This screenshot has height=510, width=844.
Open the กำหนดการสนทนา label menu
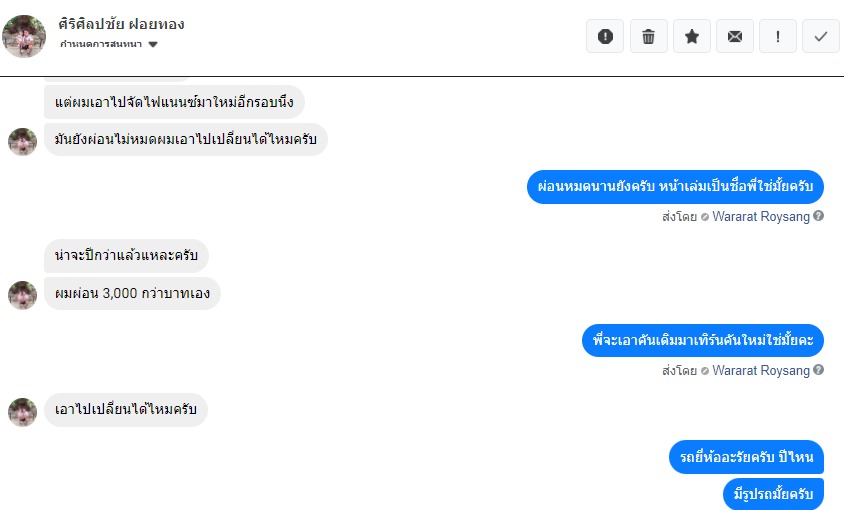(101, 44)
